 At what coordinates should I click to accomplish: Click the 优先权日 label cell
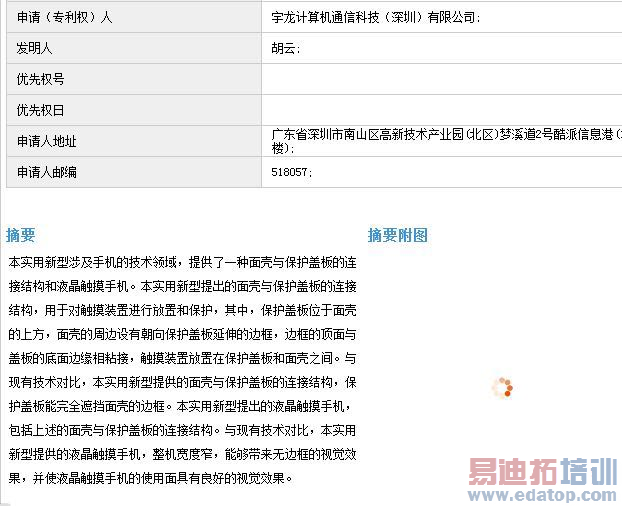tap(134, 110)
